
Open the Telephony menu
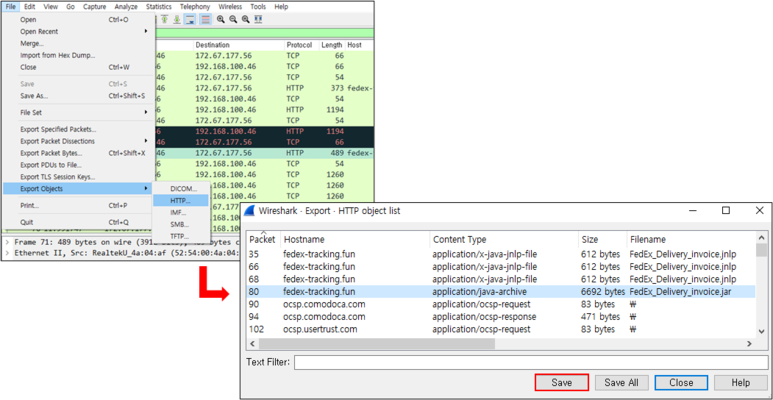tap(195, 7)
